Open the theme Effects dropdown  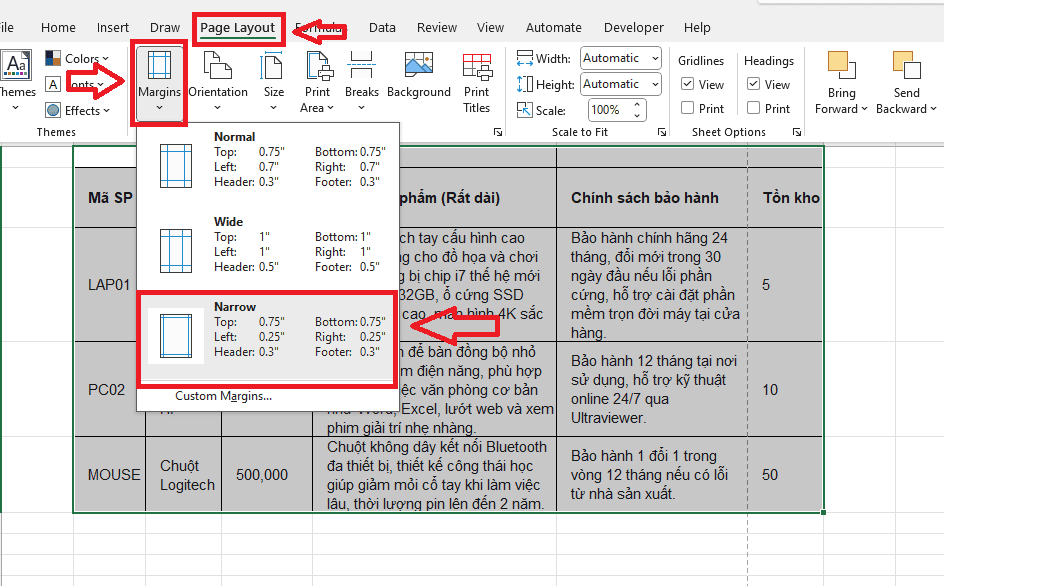pyautogui.click(x=77, y=110)
